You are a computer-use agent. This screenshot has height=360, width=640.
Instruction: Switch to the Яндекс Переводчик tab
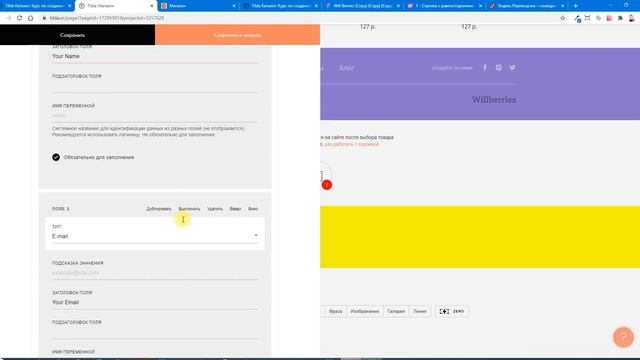[527, 6]
